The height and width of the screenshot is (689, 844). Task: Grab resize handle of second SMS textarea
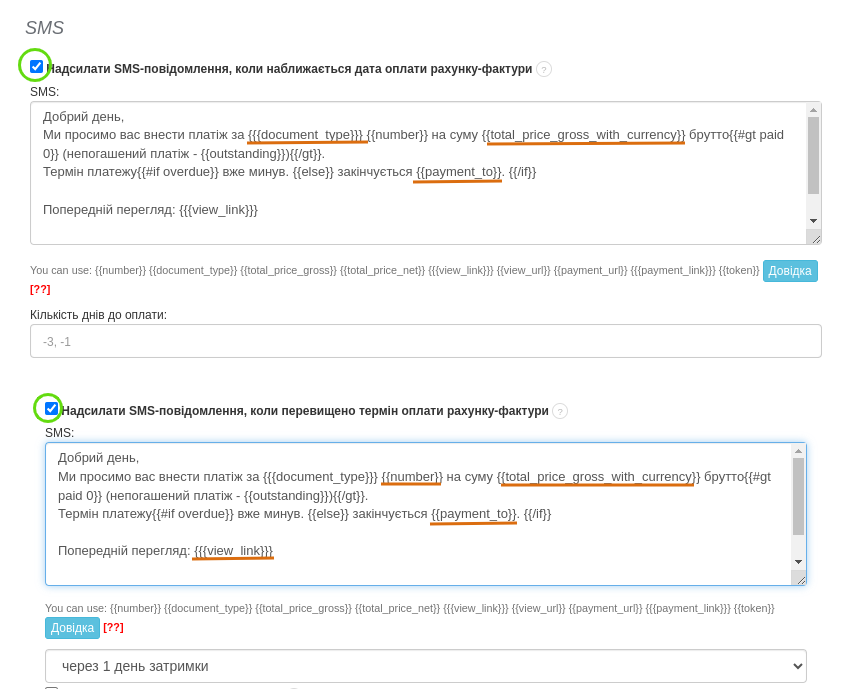(x=800, y=579)
